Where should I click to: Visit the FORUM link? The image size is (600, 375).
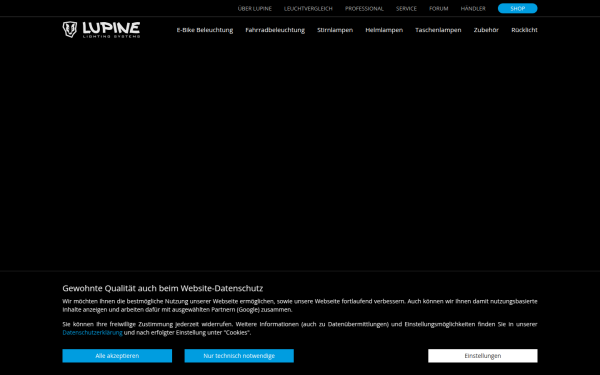pyautogui.click(x=439, y=8)
